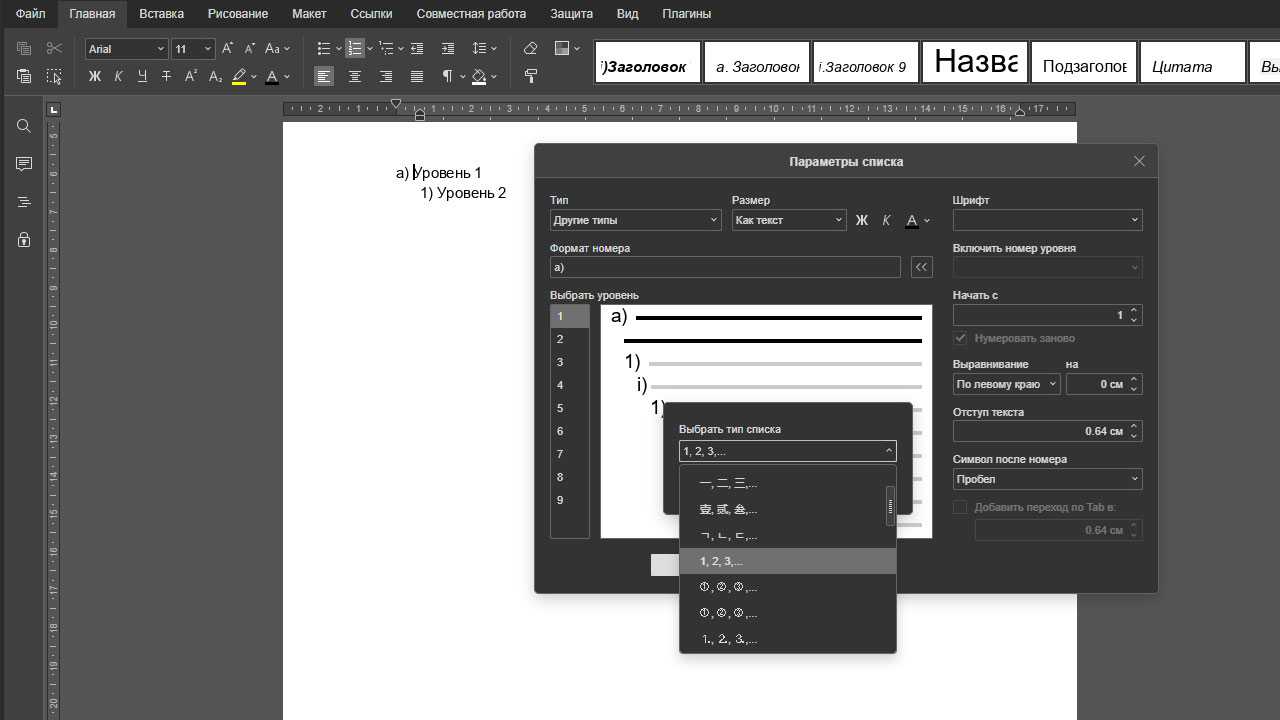1280x720 pixels.
Task: Toggle the 'Нумеровать заново' checkbox
Action: pos(961,338)
